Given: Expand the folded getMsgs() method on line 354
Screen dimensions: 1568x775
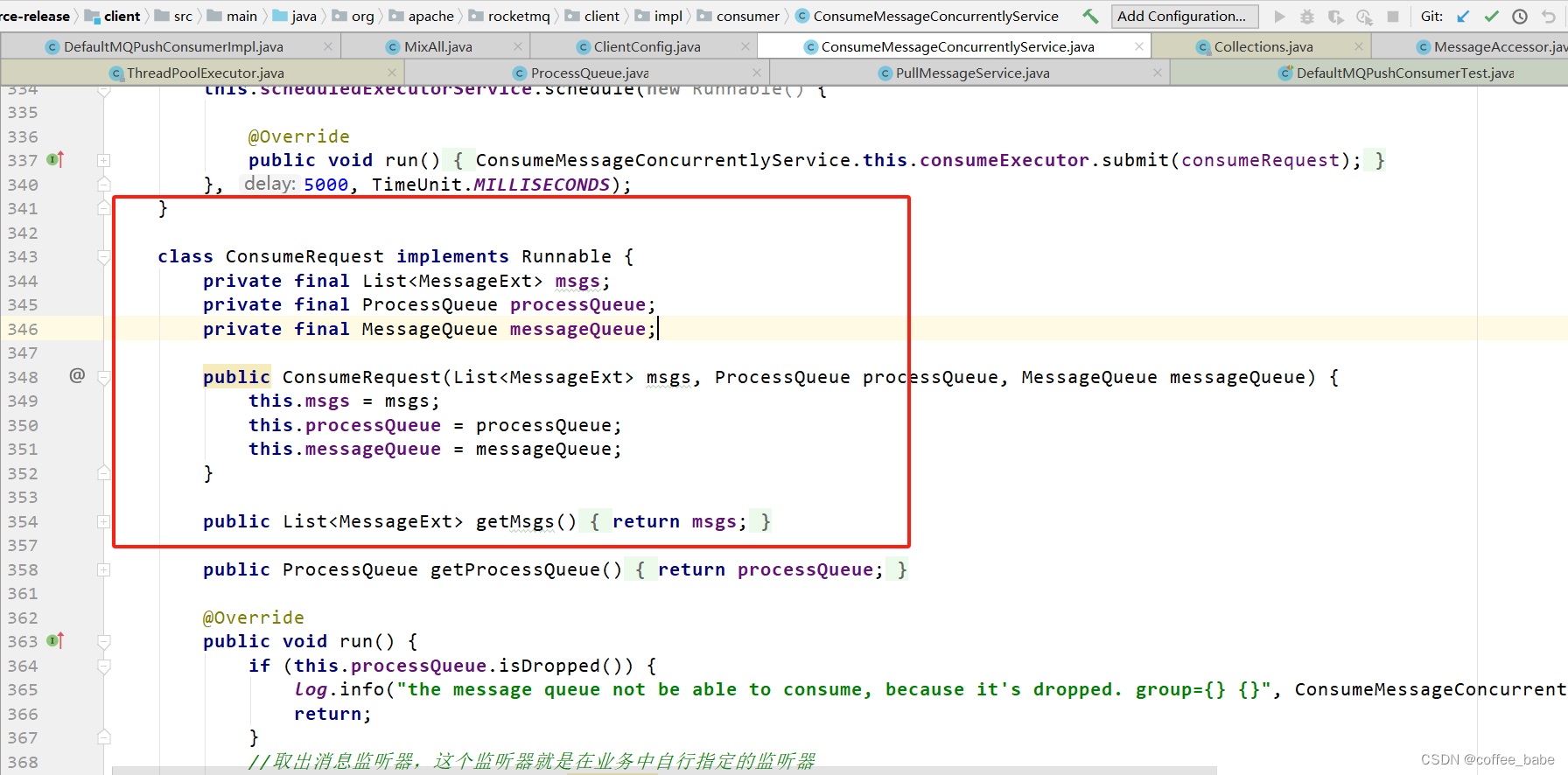Looking at the screenshot, I should pos(103,521).
